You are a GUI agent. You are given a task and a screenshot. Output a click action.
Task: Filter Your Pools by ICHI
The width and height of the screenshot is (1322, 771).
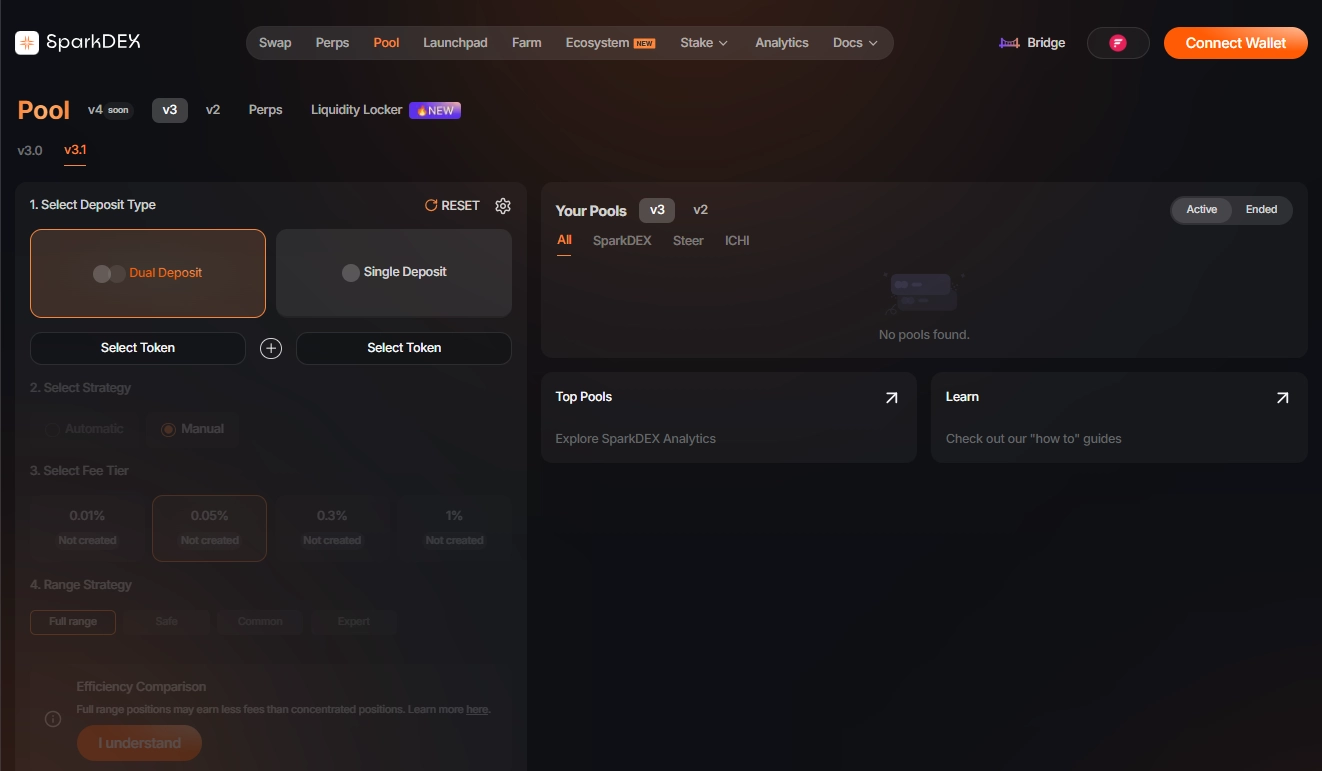click(737, 241)
